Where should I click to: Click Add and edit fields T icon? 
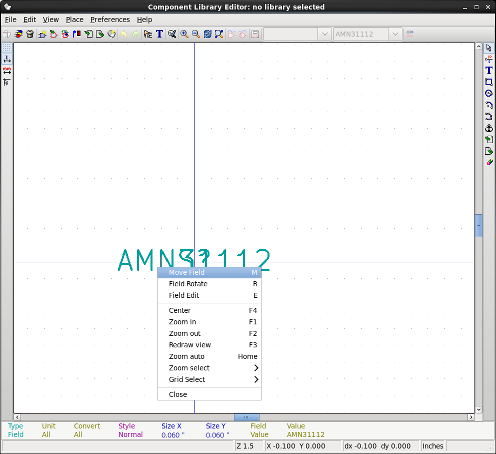tap(159, 34)
